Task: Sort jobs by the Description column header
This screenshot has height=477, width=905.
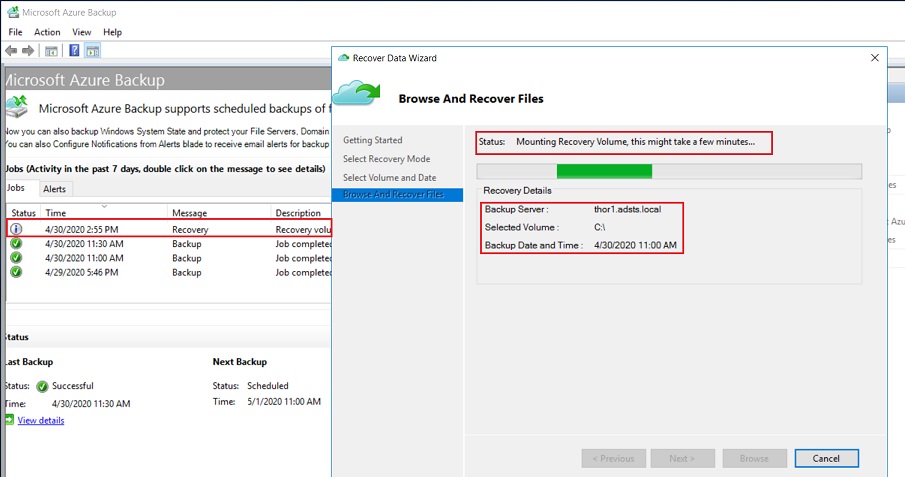Action: (301, 213)
